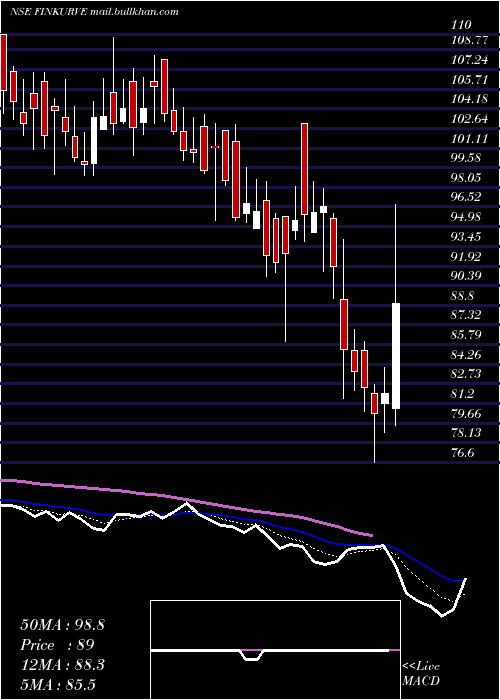Click the tall white last candlestick body
The height and width of the screenshot is (700, 500).
pos(396,356)
